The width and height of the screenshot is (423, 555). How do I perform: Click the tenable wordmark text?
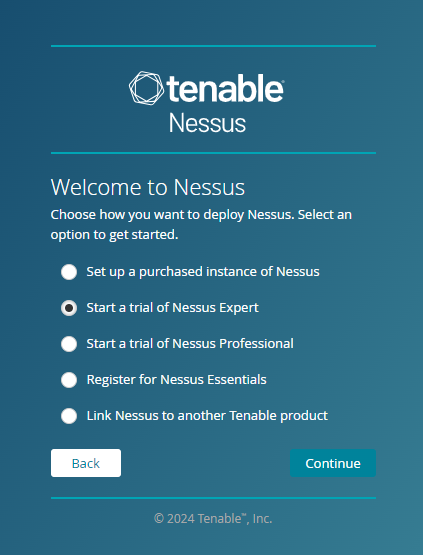click(x=224, y=88)
